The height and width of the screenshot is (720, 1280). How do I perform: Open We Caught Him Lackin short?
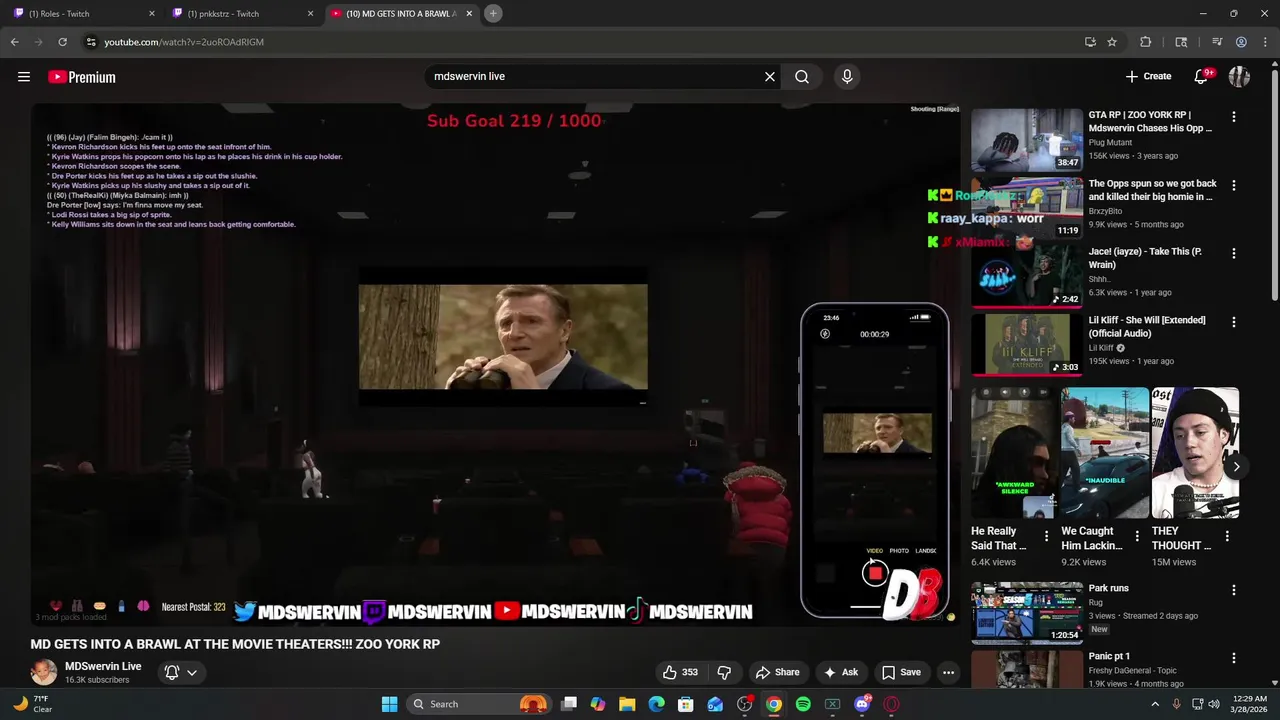pyautogui.click(x=1104, y=453)
